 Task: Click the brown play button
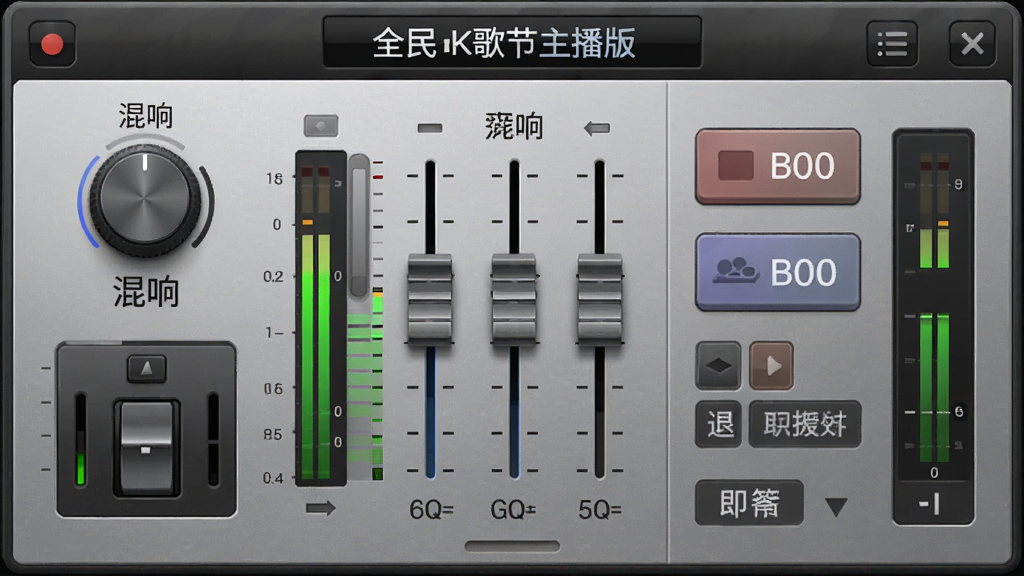771,366
